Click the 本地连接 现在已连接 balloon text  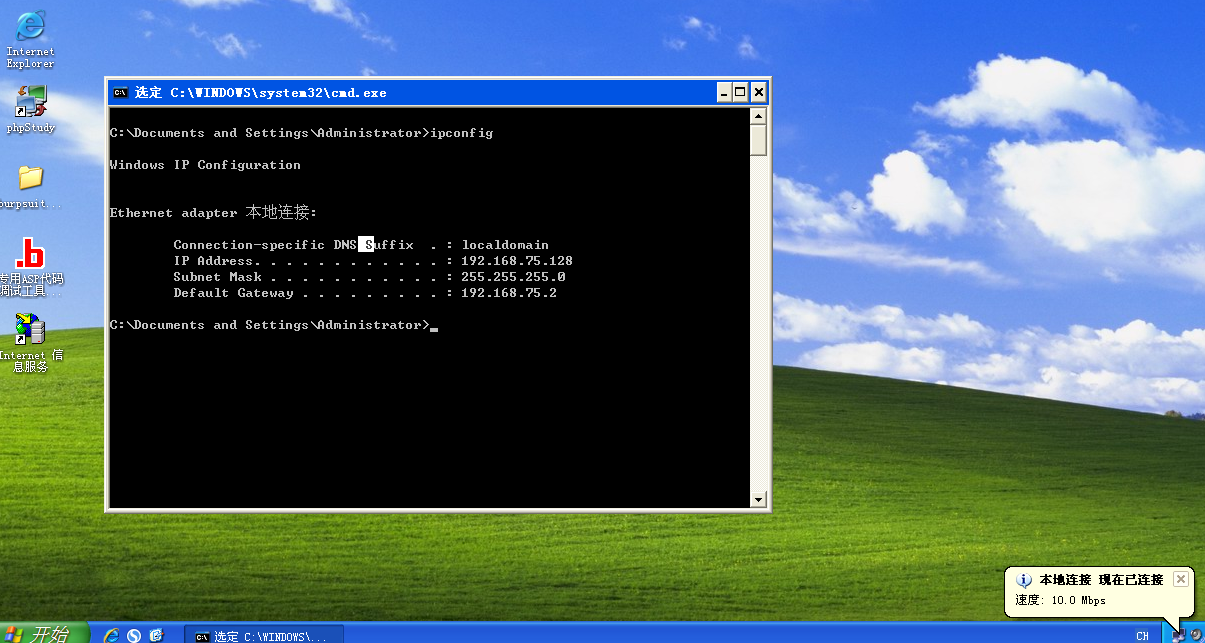coord(1101,580)
